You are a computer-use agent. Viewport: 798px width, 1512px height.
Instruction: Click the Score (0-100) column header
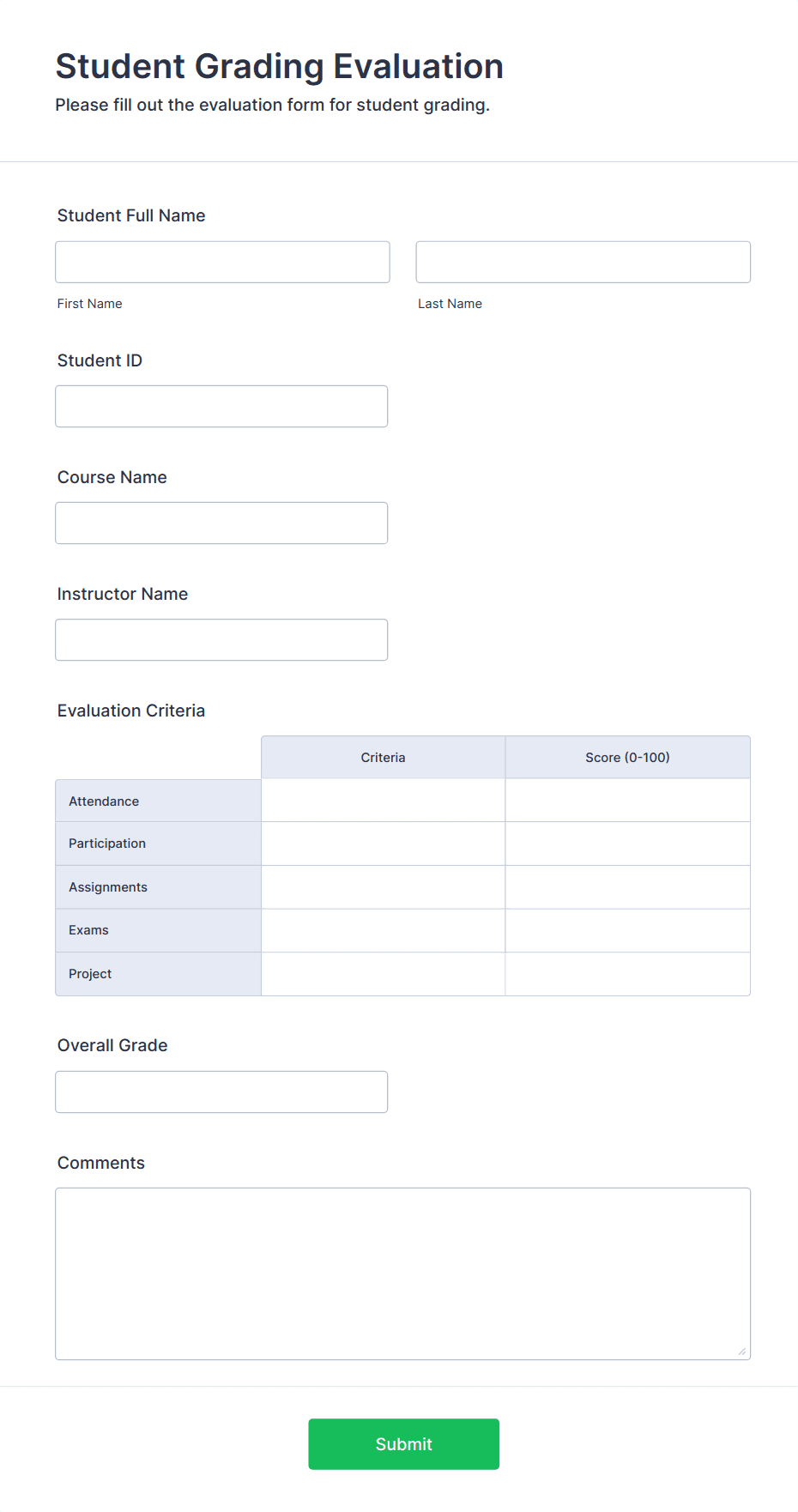627,757
